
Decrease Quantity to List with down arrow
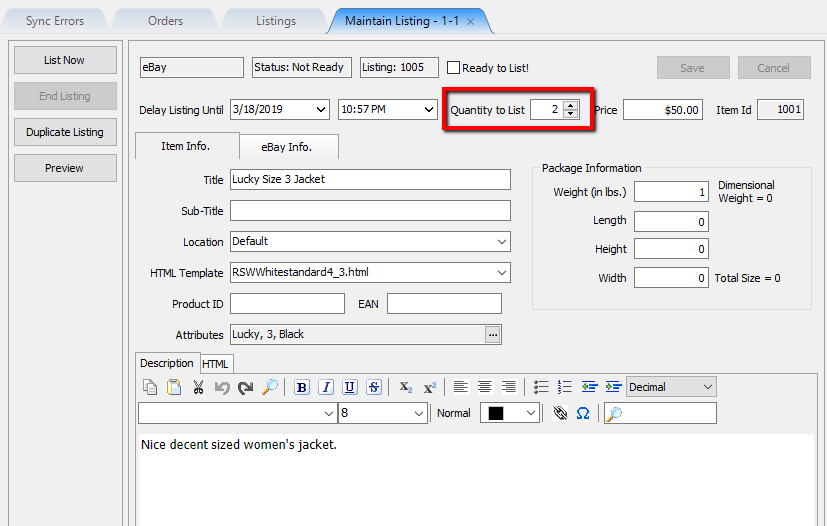click(x=570, y=113)
